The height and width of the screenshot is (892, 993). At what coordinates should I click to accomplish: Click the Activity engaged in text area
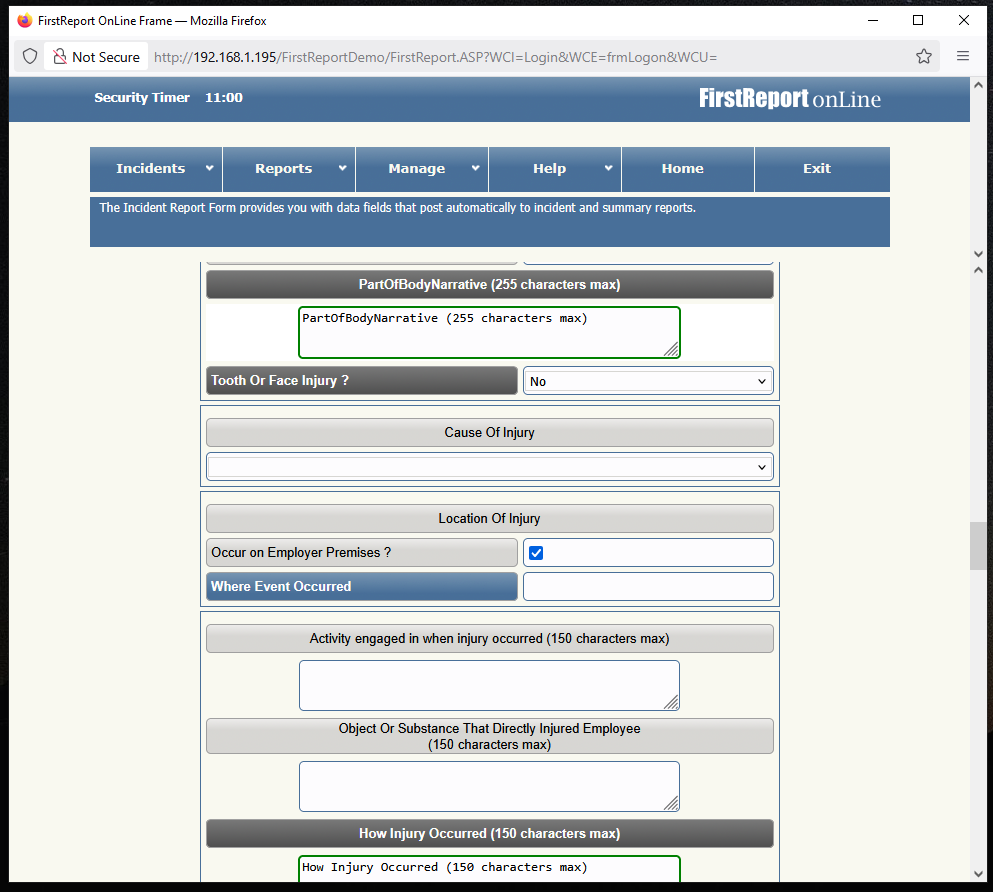(x=489, y=685)
